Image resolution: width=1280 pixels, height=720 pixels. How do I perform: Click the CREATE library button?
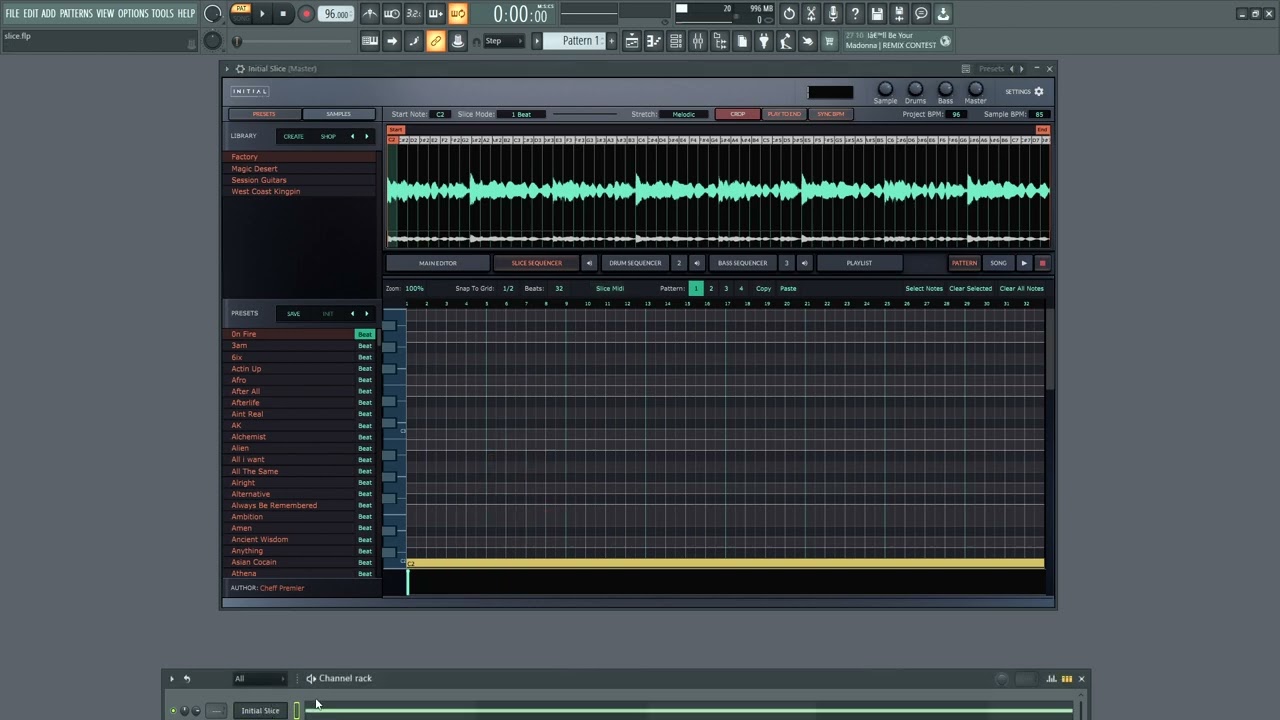coord(293,136)
